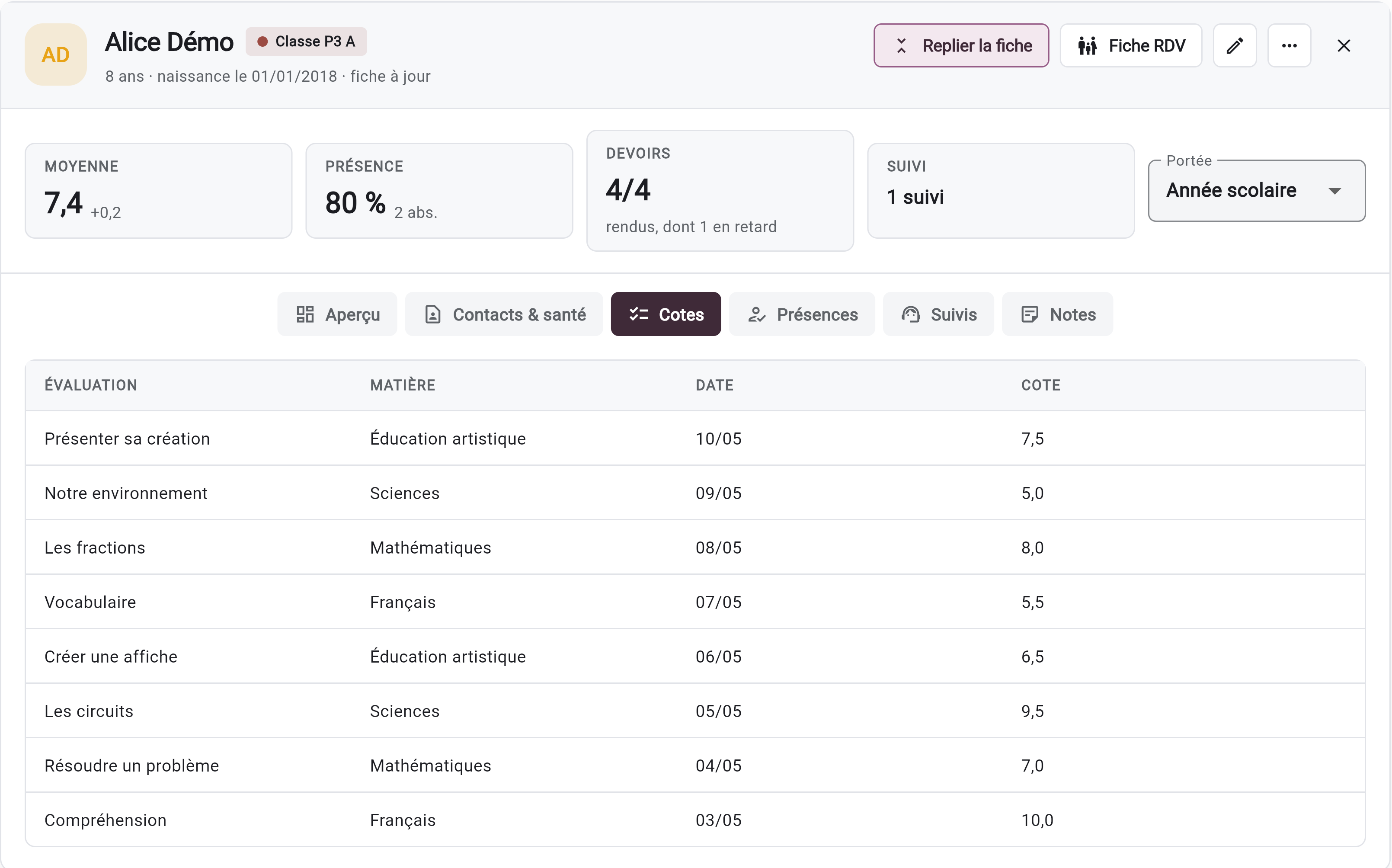
Task: Click the Contacts & santé document icon
Action: click(433, 314)
